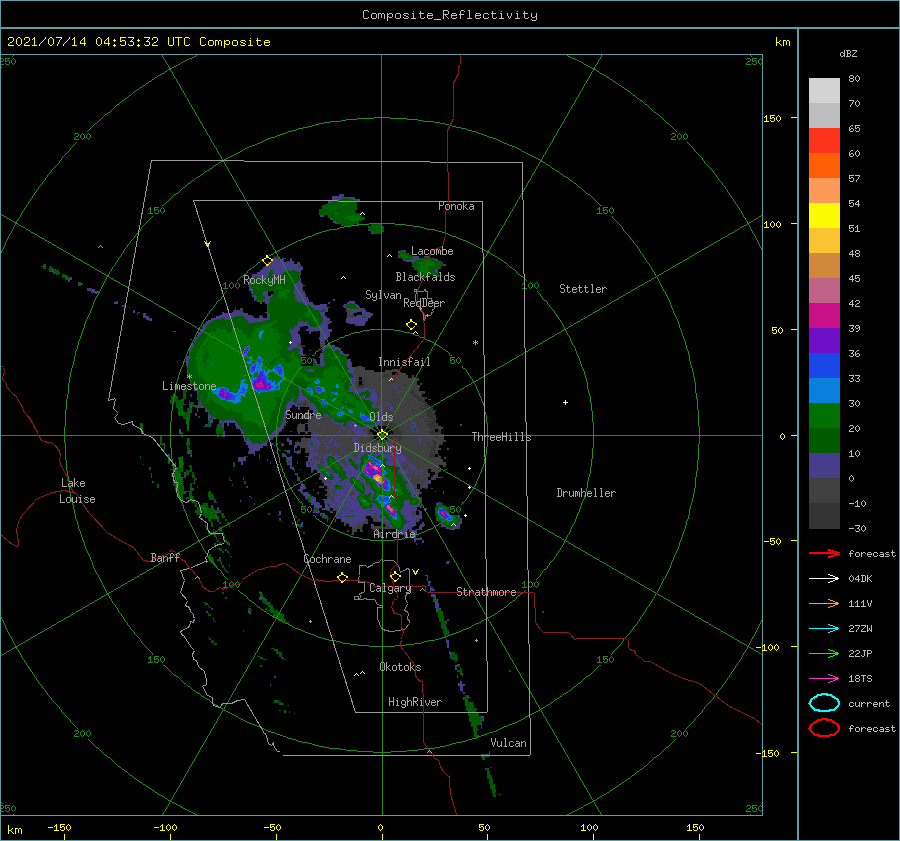Click the white 04DK arrow legend icon
Image resolution: width=900 pixels, height=841 pixels.
coord(825,579)
